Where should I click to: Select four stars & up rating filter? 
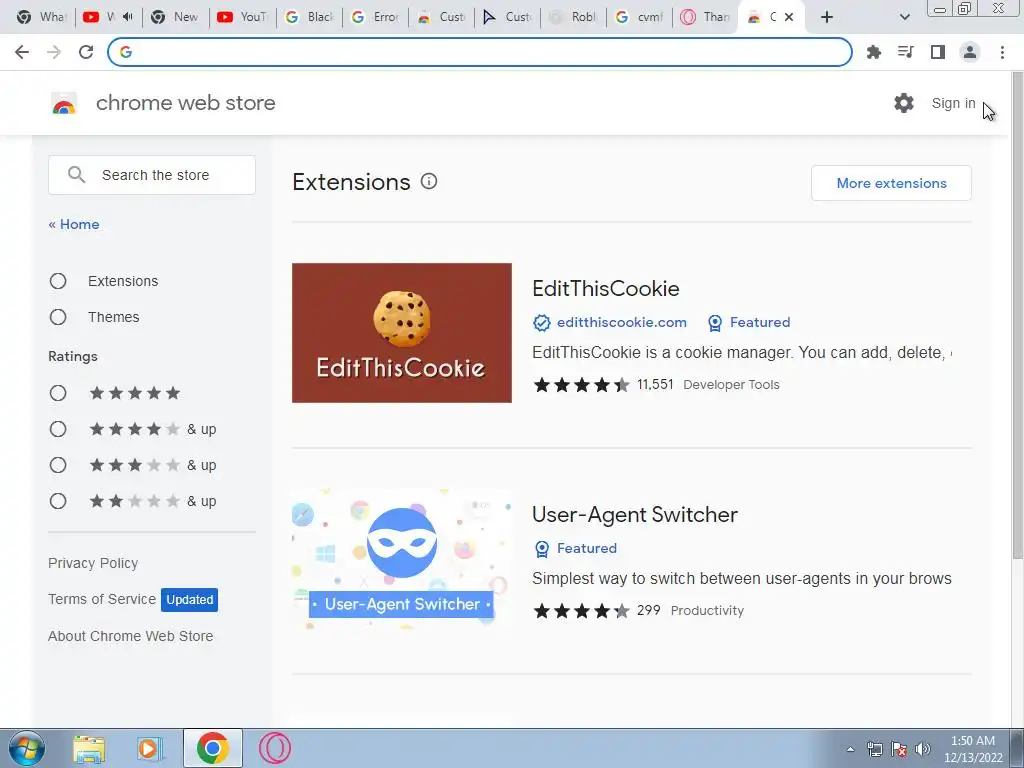(x=58, y=429)
